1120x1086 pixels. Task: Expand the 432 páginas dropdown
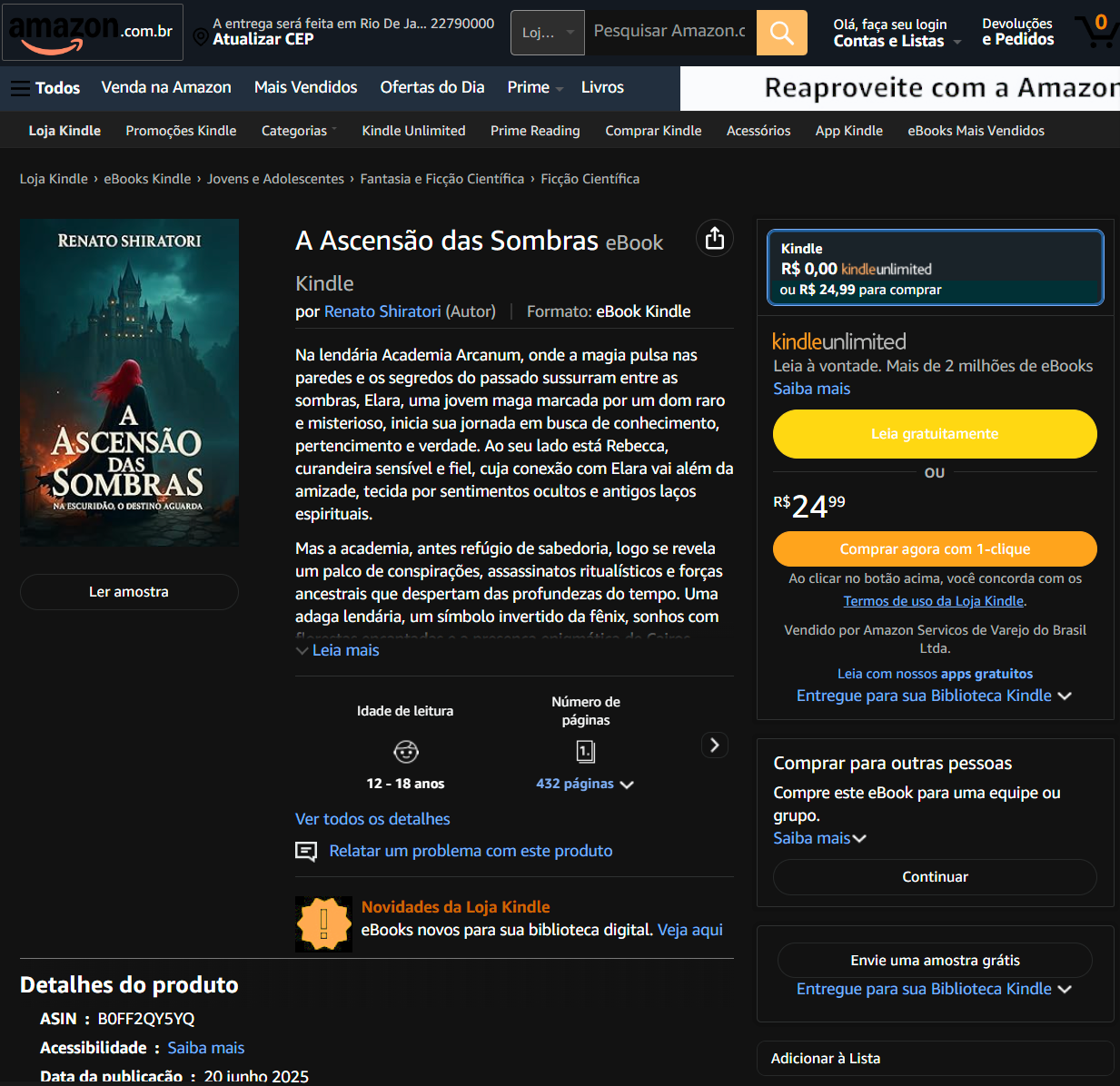tap(585, 784)
